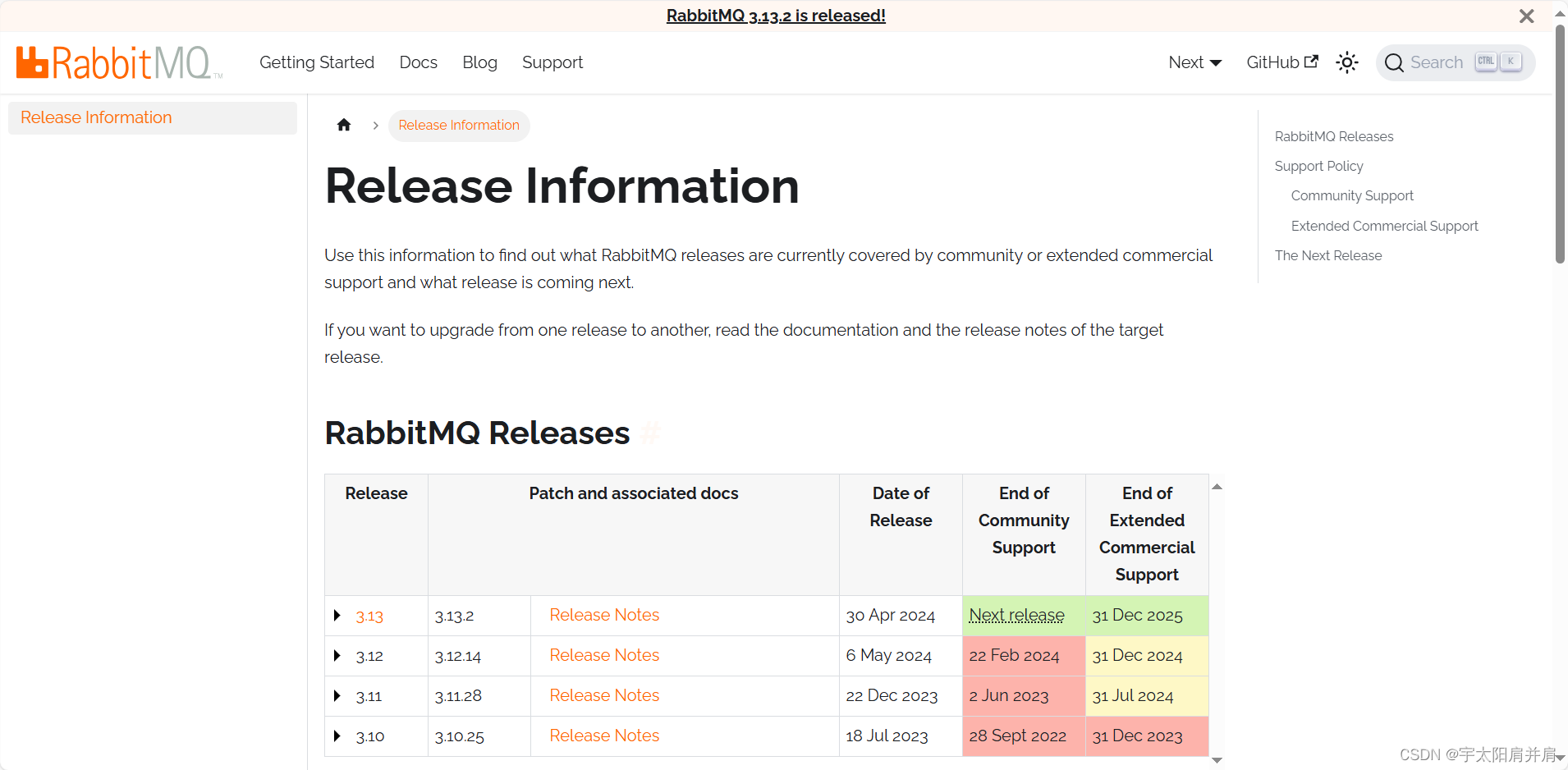Click the 22 Feb 2024 cell
The width and height of the screenshot is (1568, 770).
(1024, 656)
